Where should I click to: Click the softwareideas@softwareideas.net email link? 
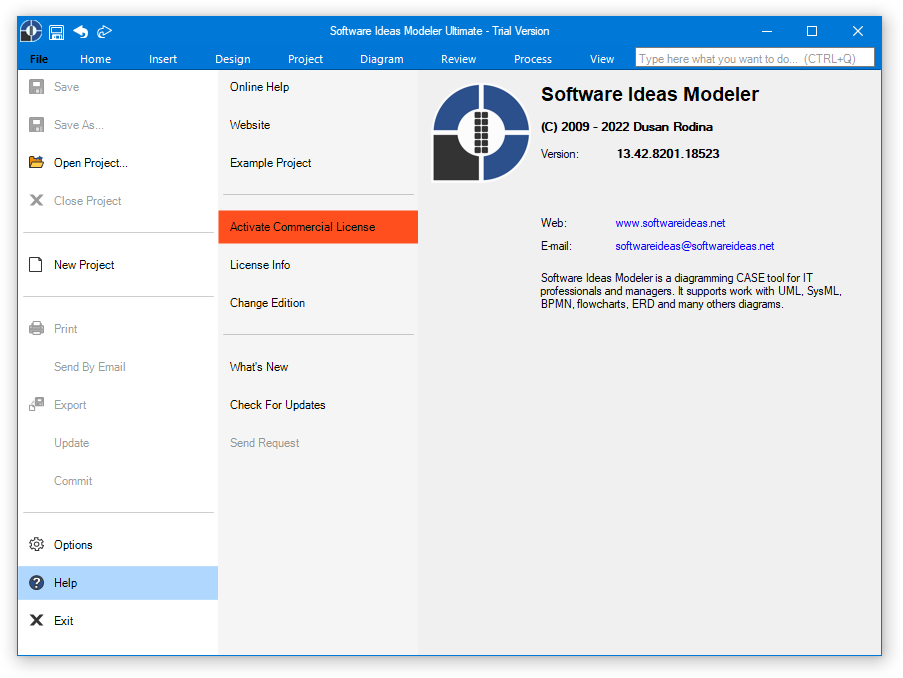tap(695, 246)
